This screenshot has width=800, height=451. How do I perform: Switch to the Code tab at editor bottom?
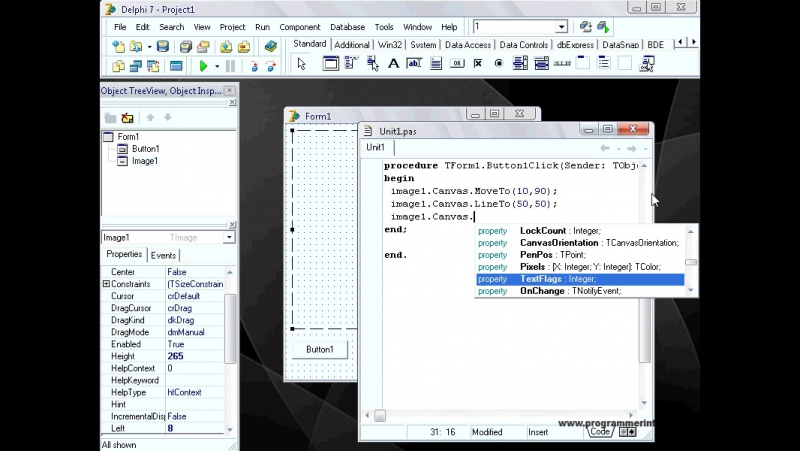point(599,432)
